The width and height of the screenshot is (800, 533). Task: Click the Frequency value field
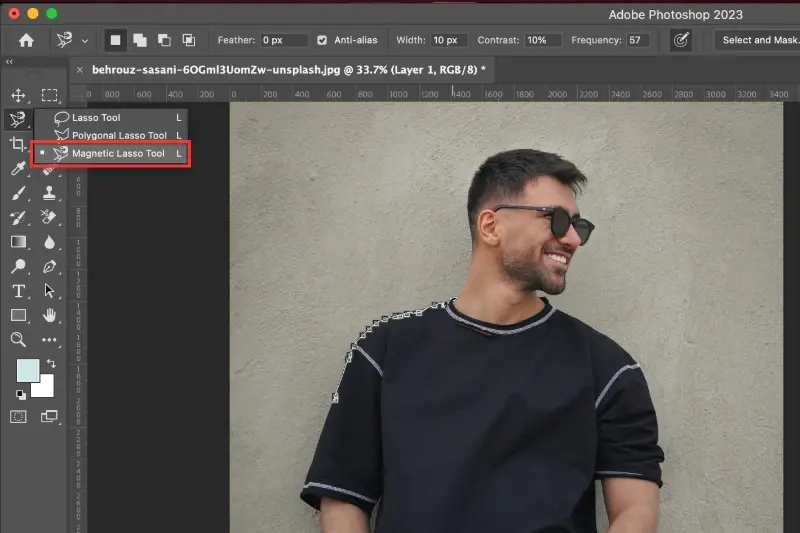coord(638,40)
